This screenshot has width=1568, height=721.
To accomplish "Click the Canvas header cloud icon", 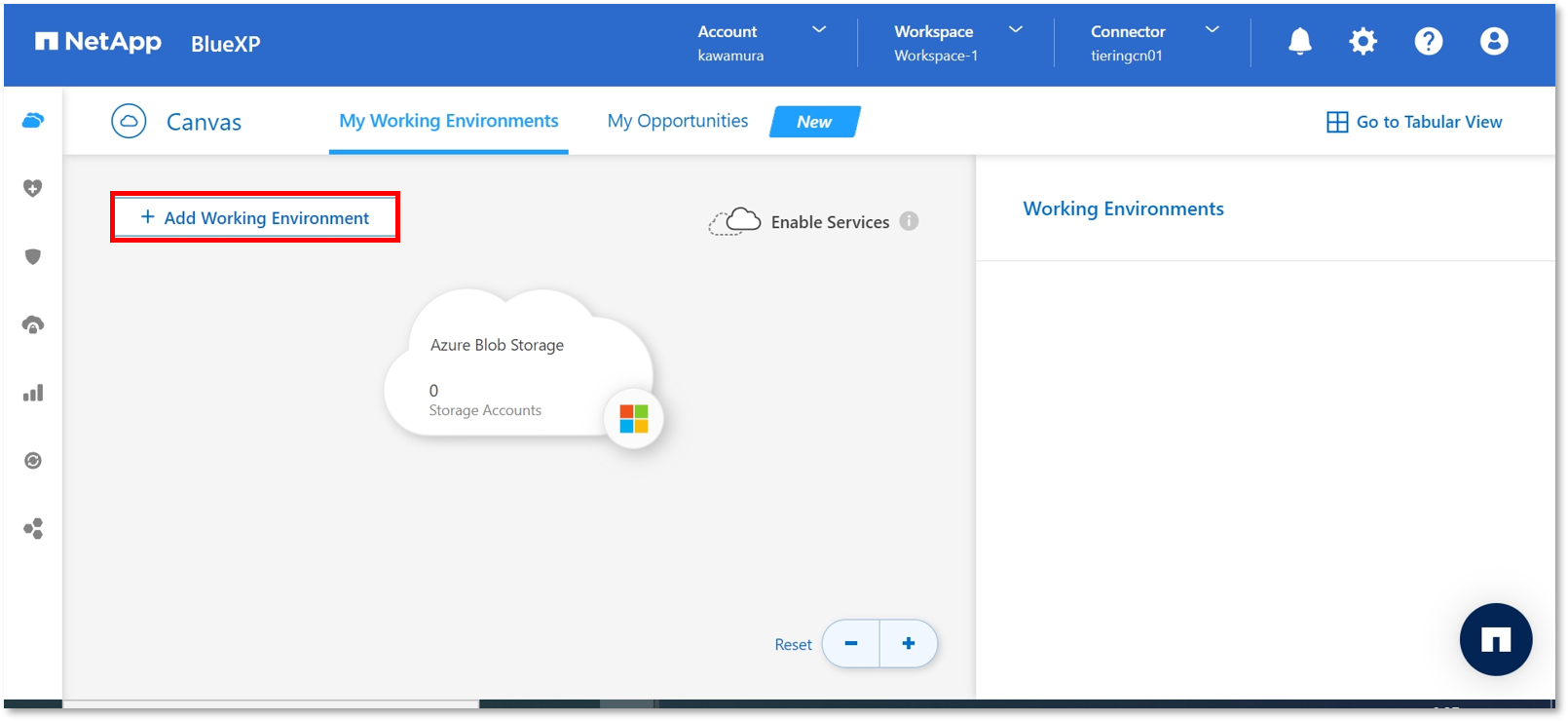I will 129,122.
